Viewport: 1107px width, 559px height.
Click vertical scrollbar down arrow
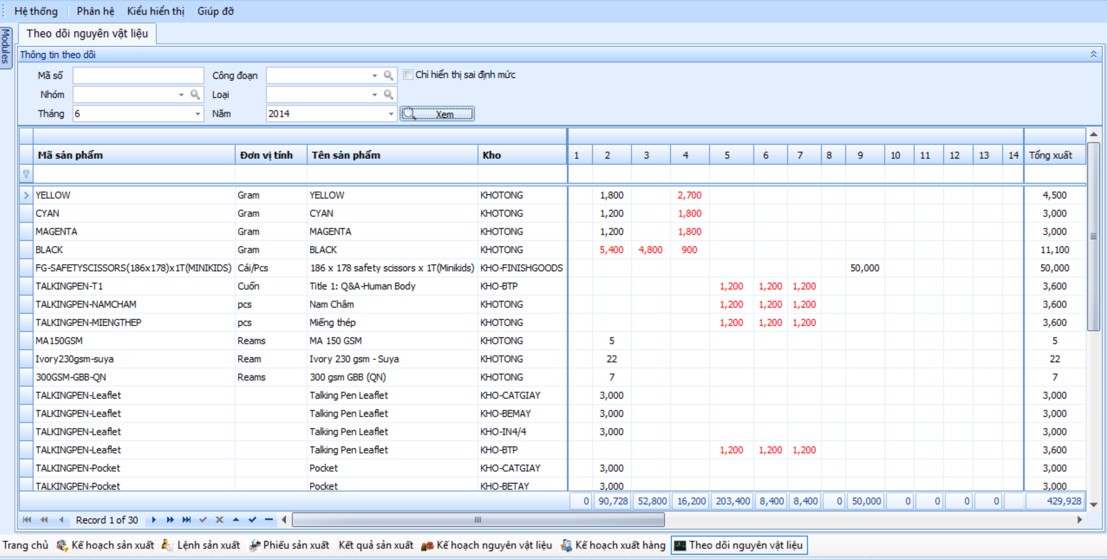click(x=1093, y=505)
